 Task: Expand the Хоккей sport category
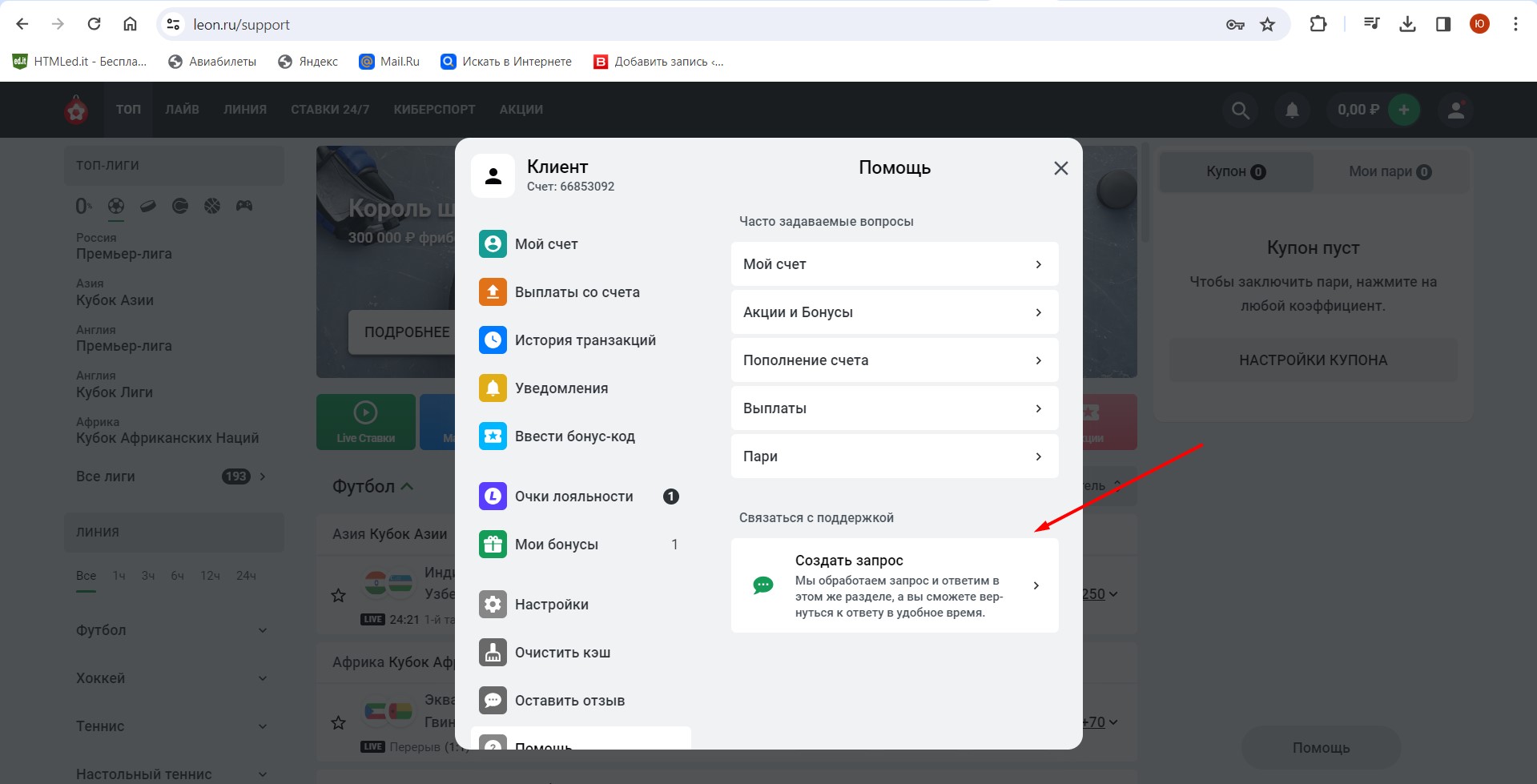pyautogui.click(x=172, y=678)
